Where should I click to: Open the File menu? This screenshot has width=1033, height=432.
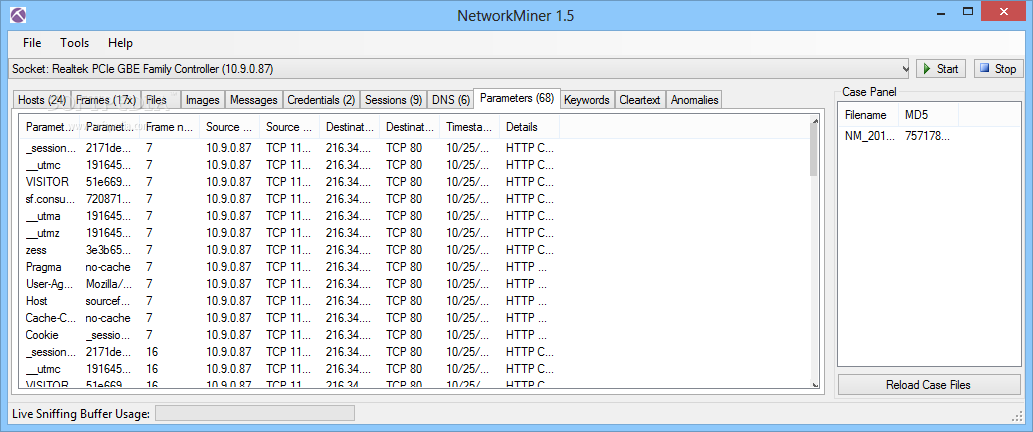click(32, 43)
